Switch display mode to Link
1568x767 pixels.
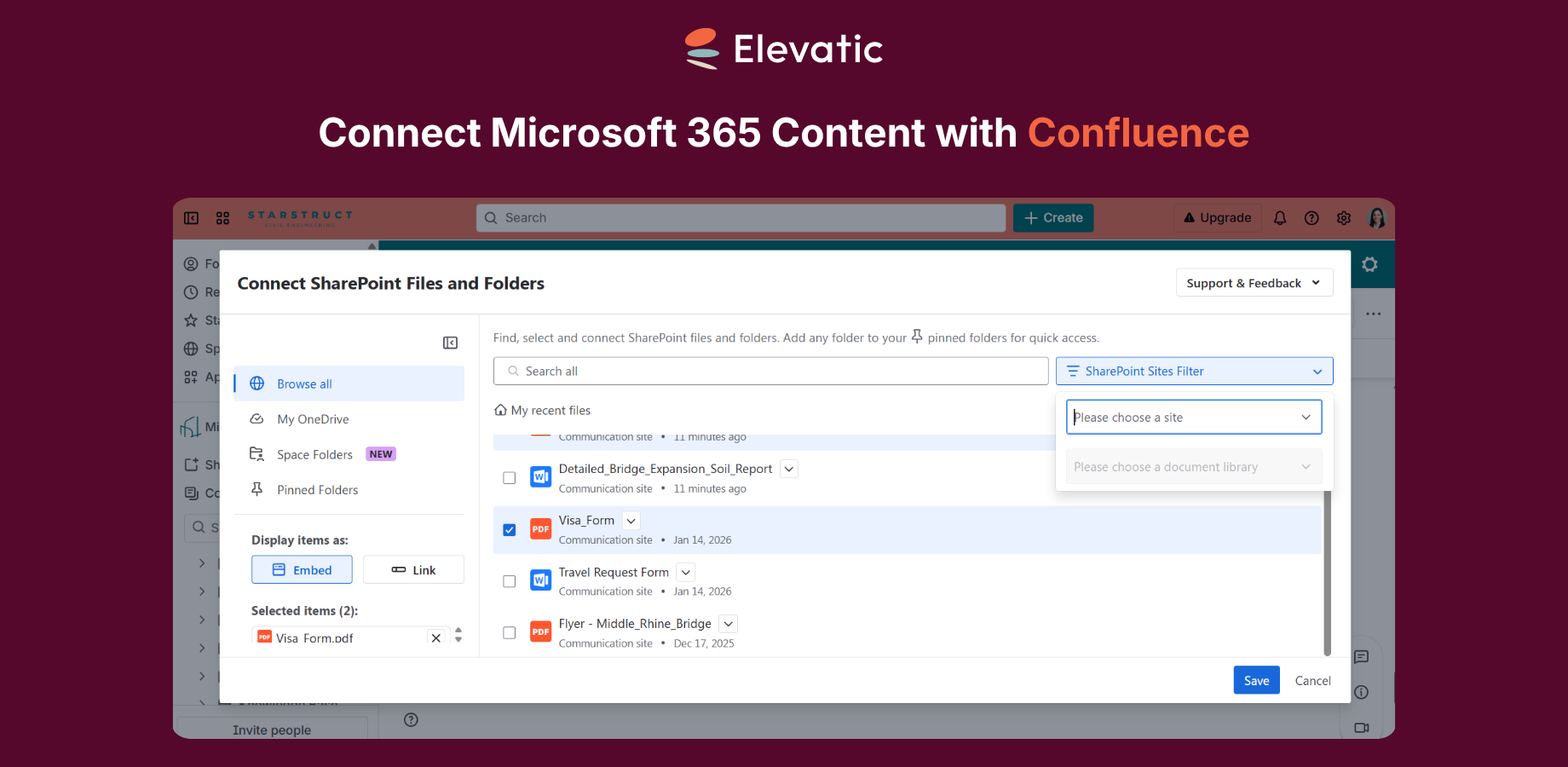click(413, 569)
